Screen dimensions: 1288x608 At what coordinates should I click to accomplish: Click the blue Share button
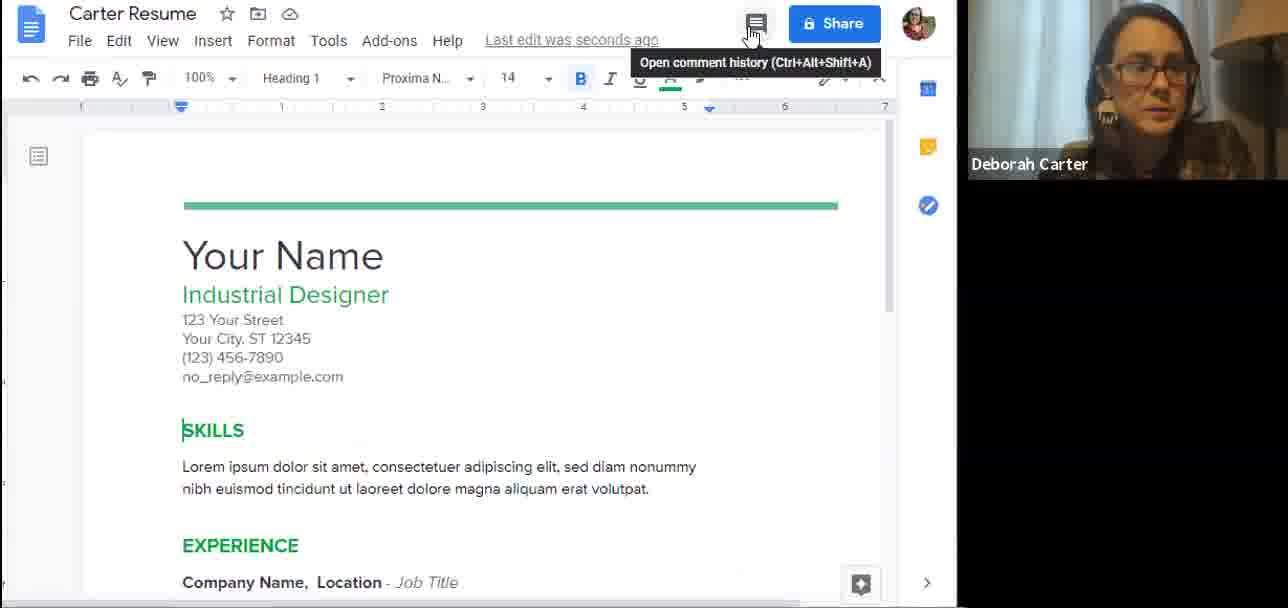click(x=834, y=23)
